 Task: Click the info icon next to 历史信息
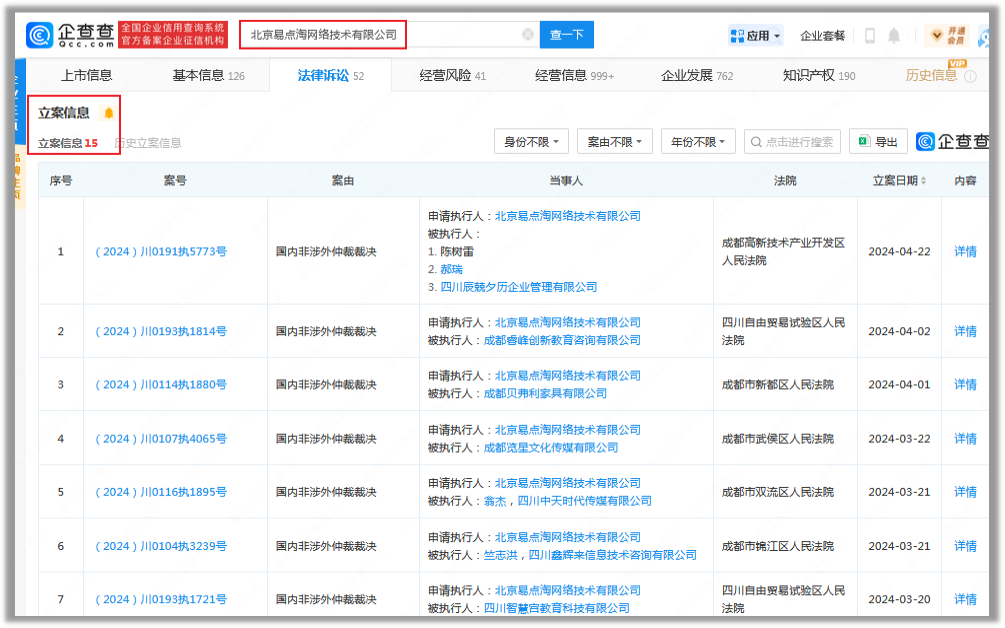970,76
